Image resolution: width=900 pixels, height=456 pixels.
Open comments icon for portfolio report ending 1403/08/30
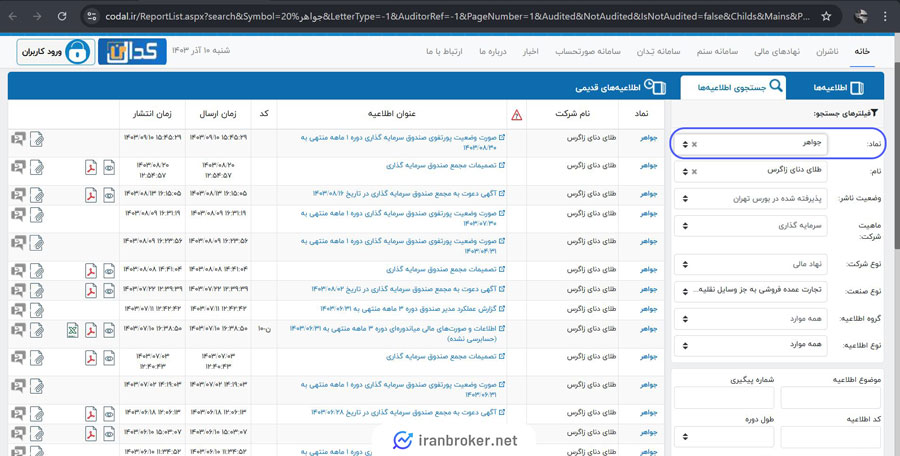click(18, 140)
